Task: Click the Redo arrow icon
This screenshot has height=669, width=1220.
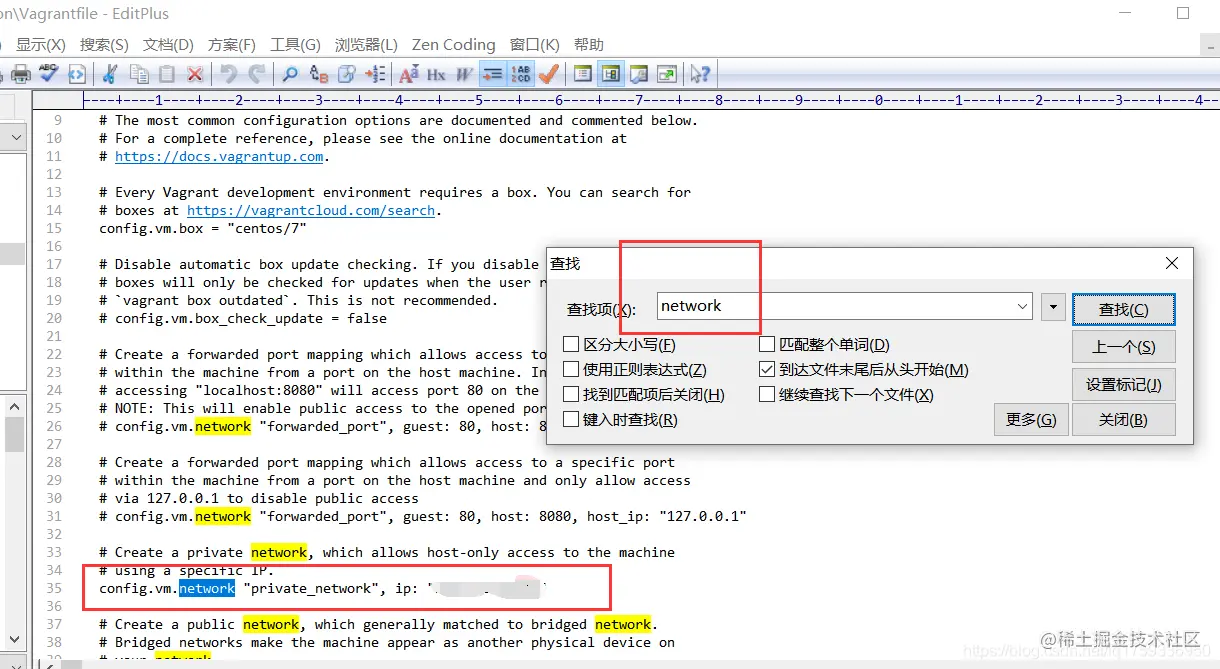Action: 257,74
